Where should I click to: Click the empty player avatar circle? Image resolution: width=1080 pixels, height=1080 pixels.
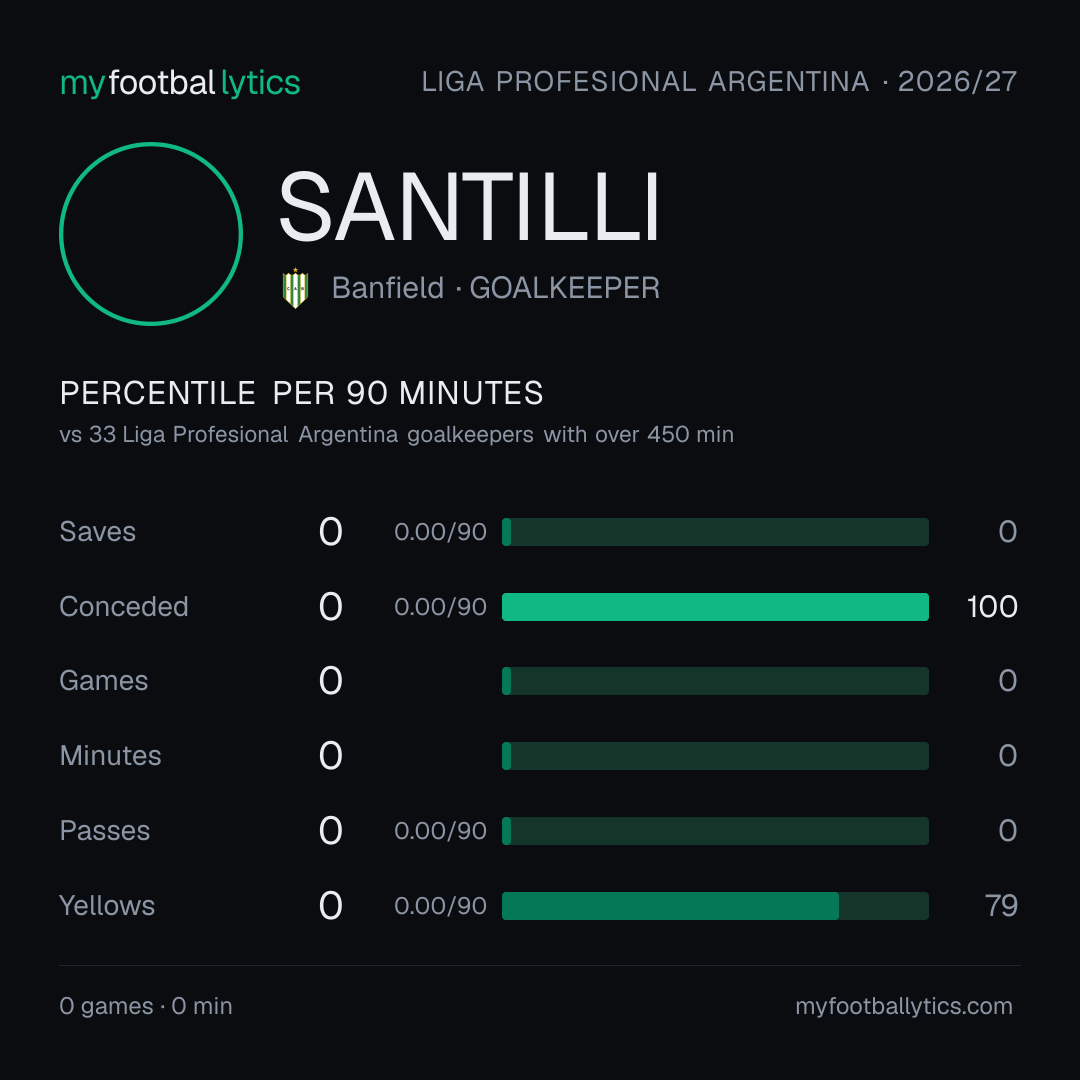click(151, 233)
